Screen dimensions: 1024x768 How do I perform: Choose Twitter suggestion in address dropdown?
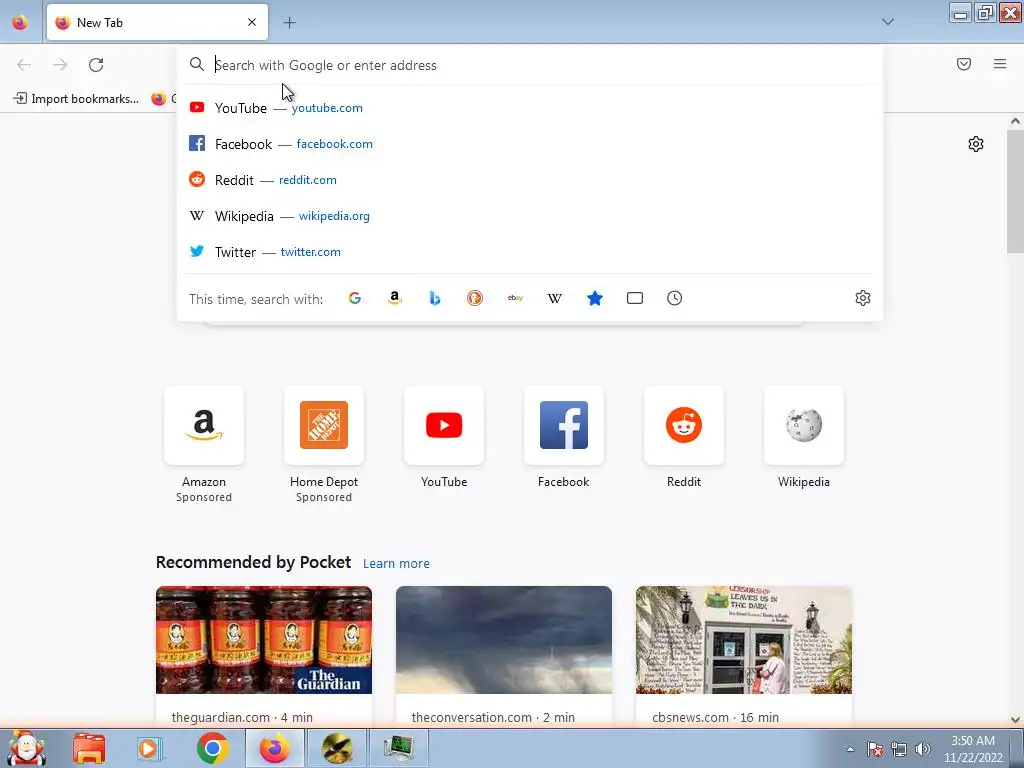click(530, 251)
